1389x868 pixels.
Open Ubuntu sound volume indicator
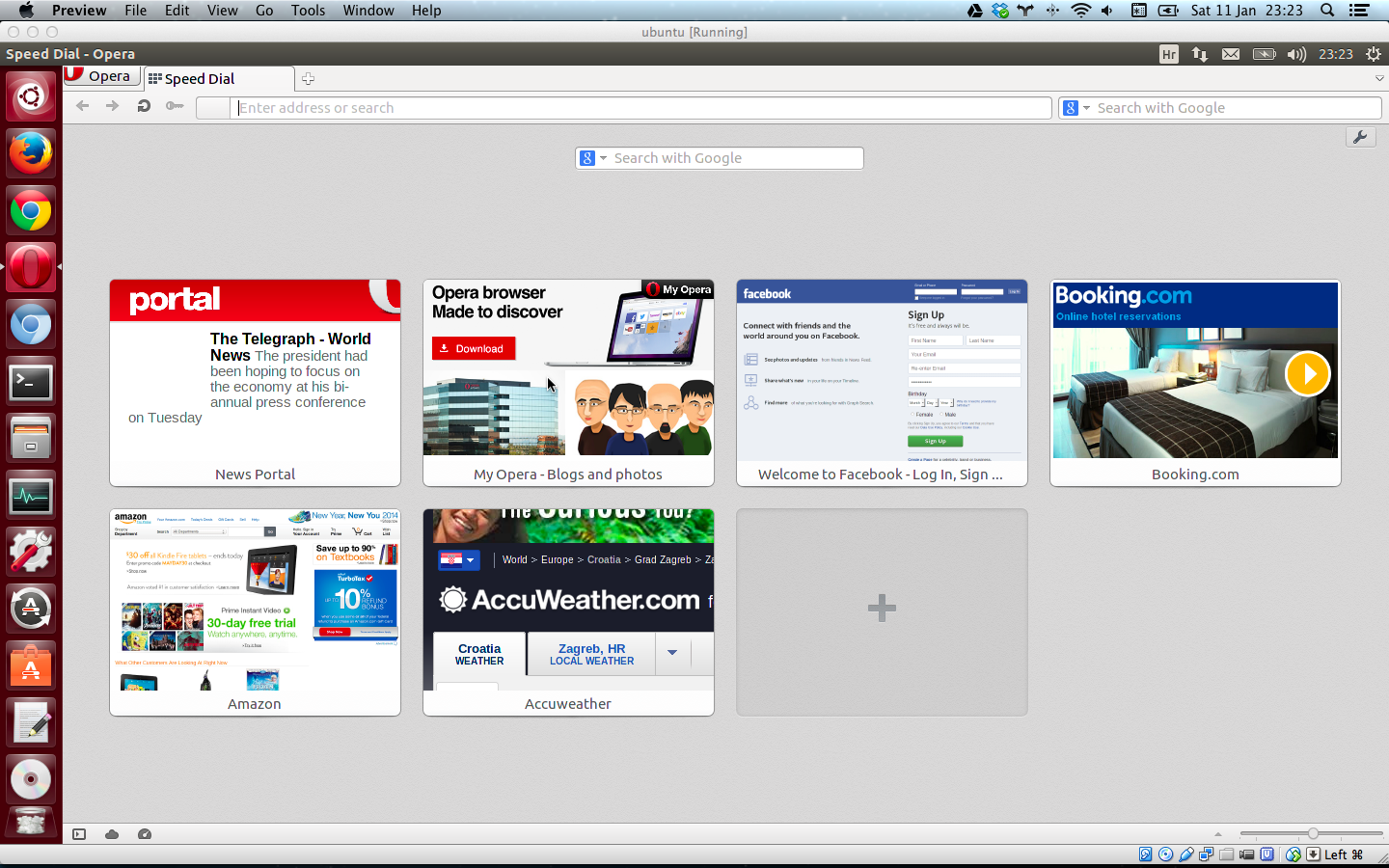(x=1296, y=54)
